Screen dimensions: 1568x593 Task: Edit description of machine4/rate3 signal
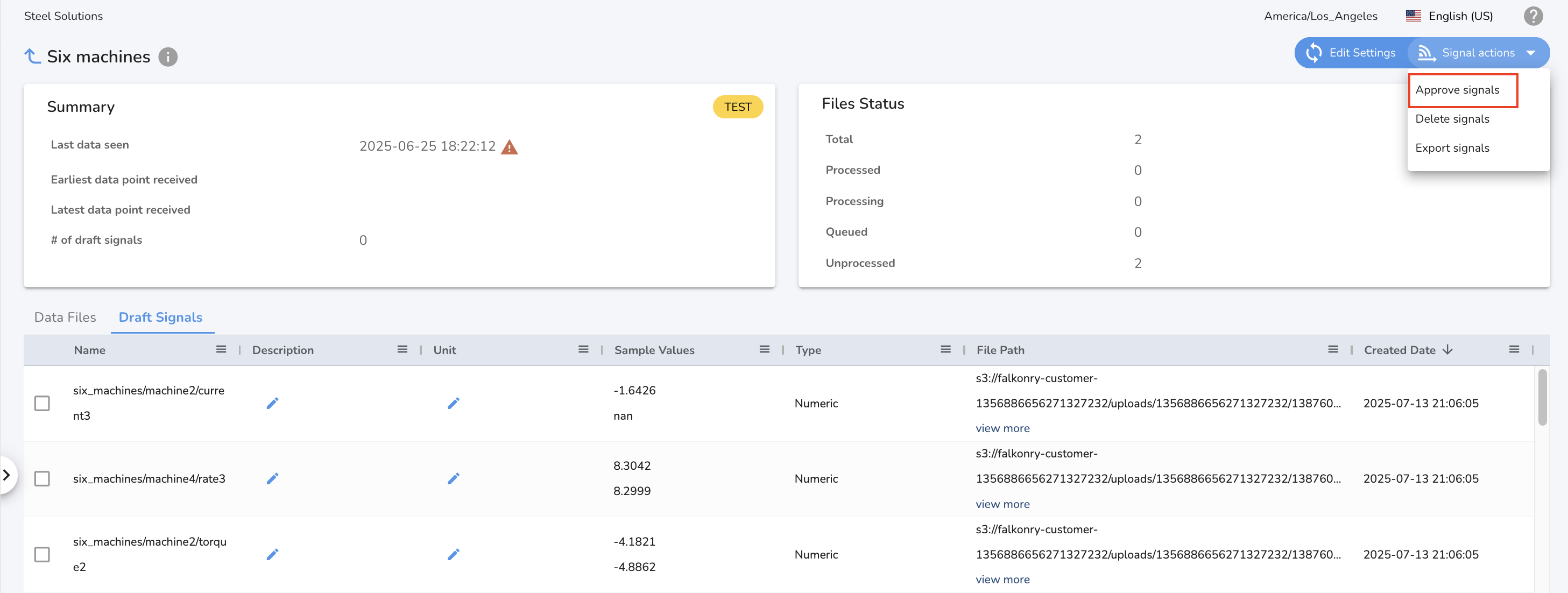[272, 478]
